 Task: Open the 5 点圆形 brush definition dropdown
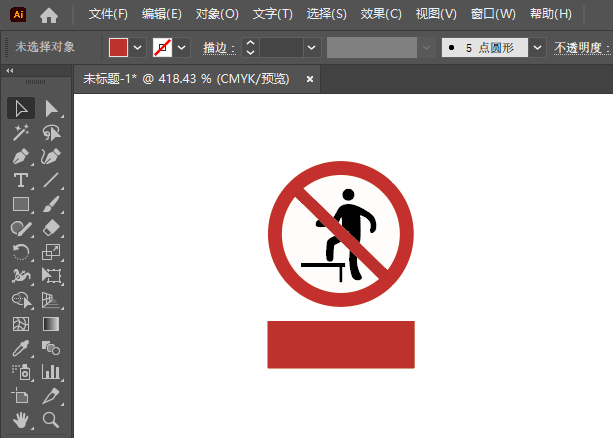[538, 48]
